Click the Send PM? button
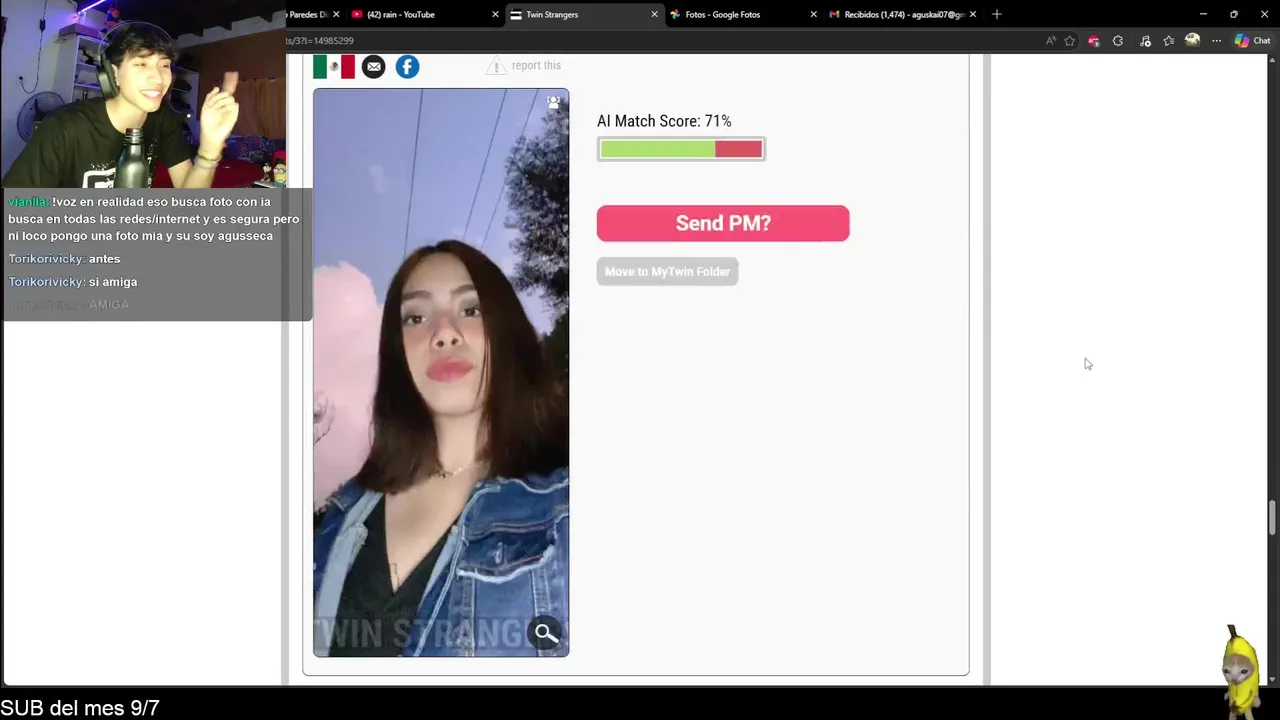 point(723,223)
